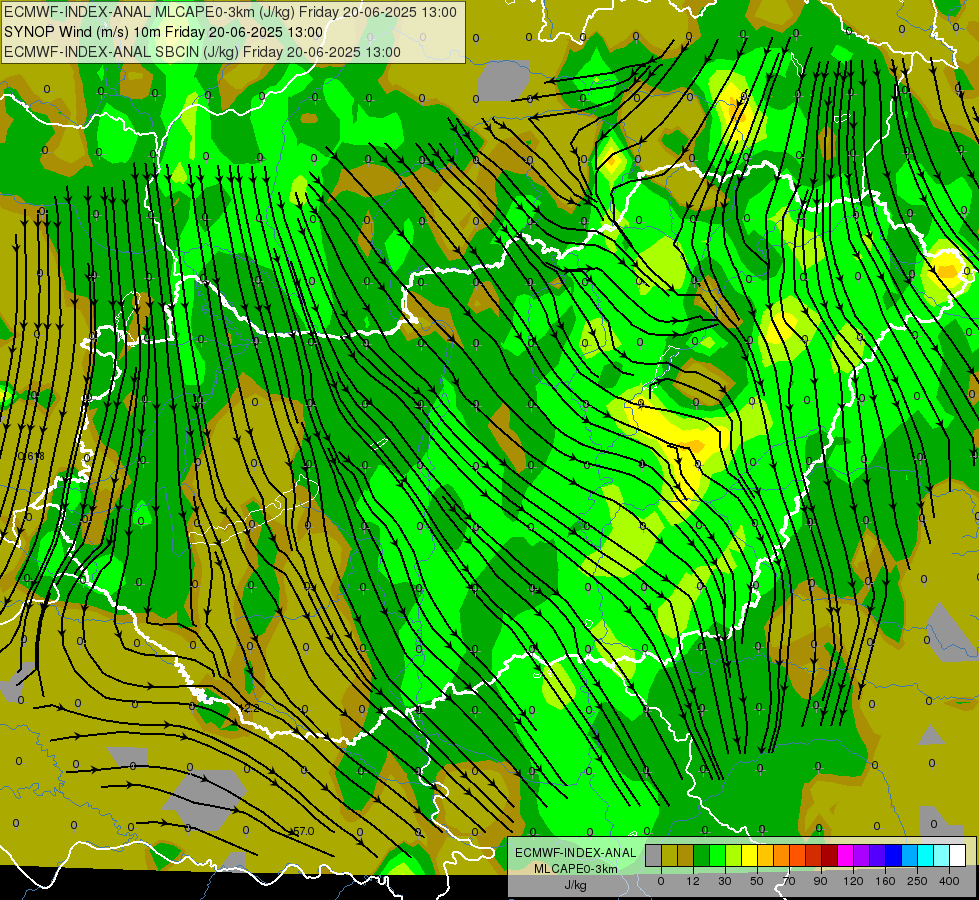
Task: Click the brightest cyan legend swatch
Action: tap(926, 855)
